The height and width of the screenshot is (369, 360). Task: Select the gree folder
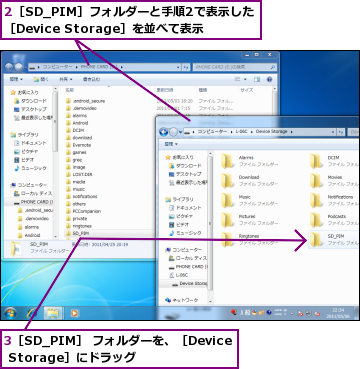tap(75, 160)
